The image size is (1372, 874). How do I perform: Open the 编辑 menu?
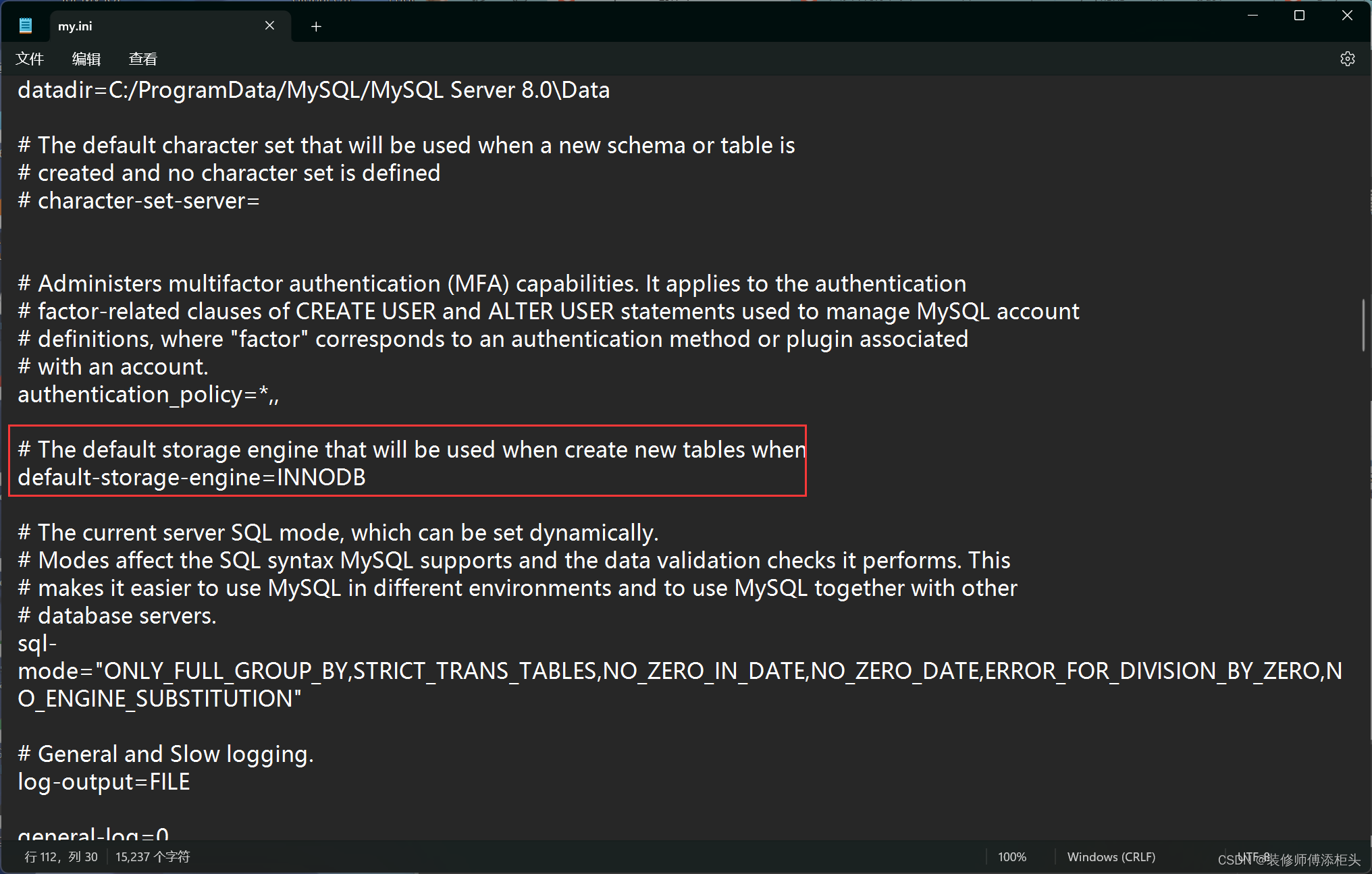coord(86,59)
